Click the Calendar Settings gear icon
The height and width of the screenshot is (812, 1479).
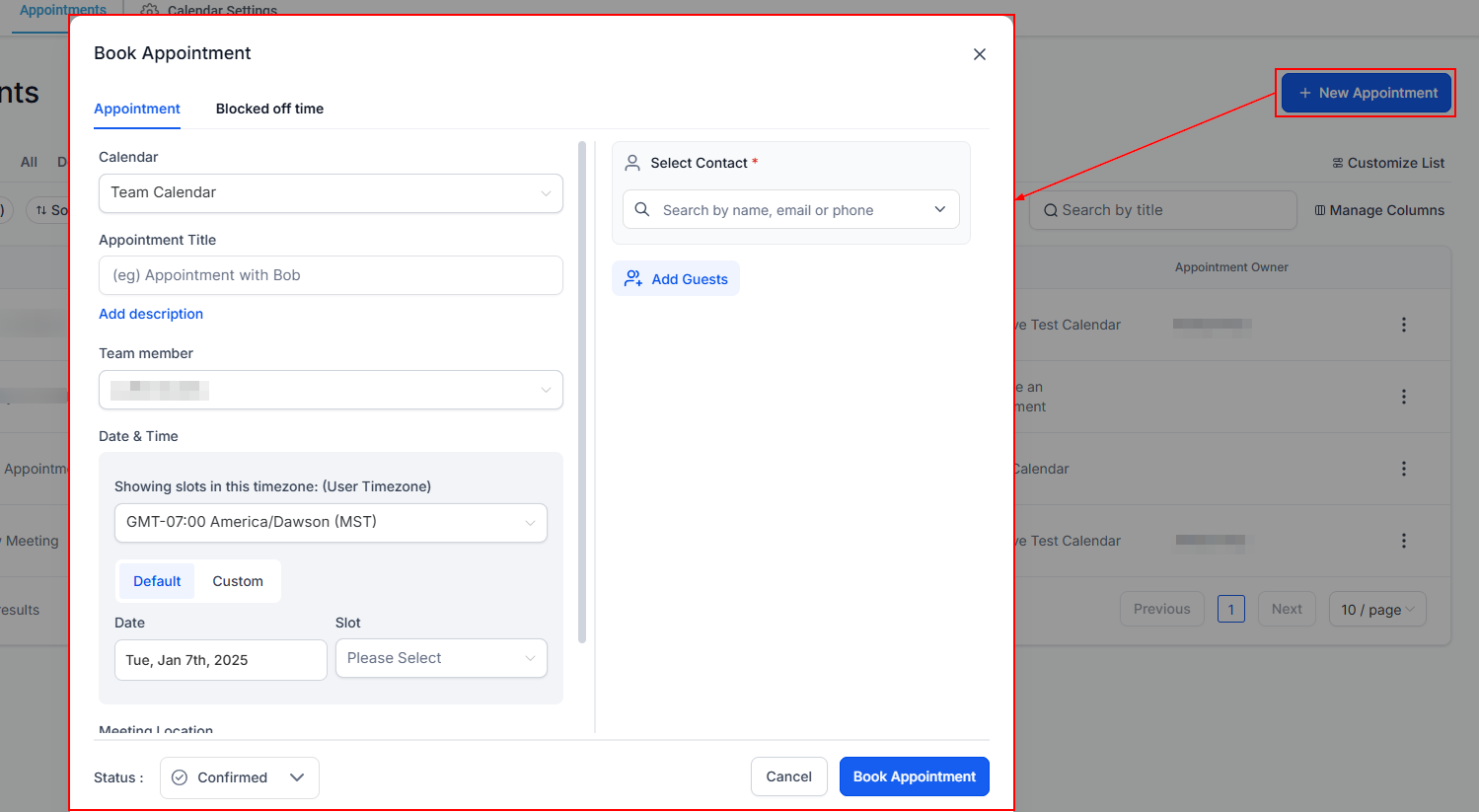click(150, 11)
